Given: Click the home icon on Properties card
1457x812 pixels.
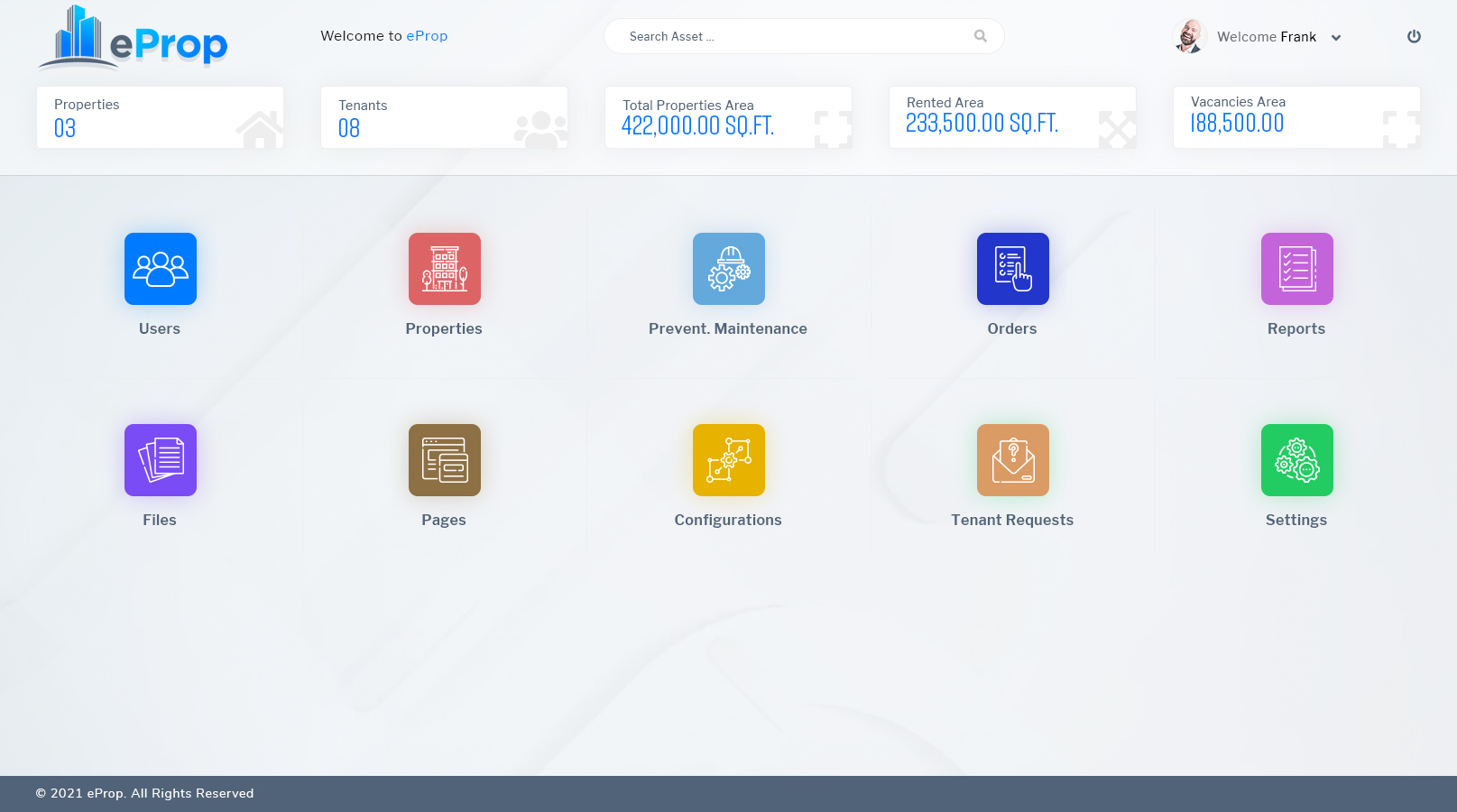Looking at the screenshot, I should pos(260,129).
